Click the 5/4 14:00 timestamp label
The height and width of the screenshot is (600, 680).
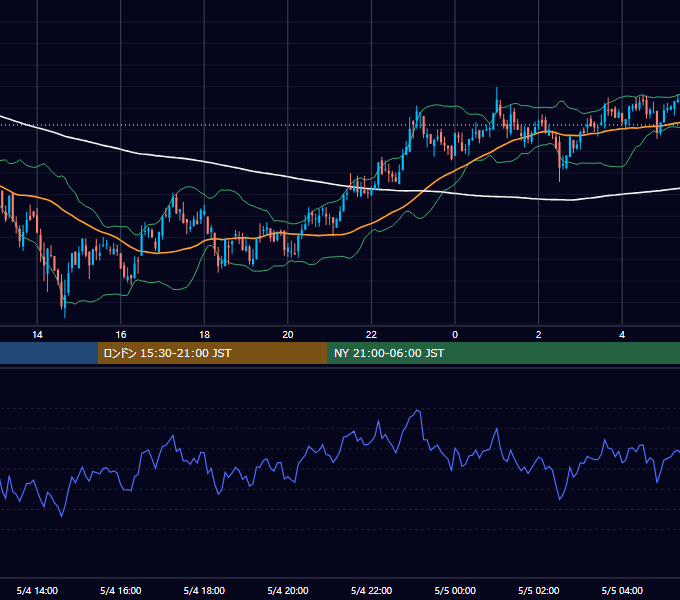click(37, 591)
